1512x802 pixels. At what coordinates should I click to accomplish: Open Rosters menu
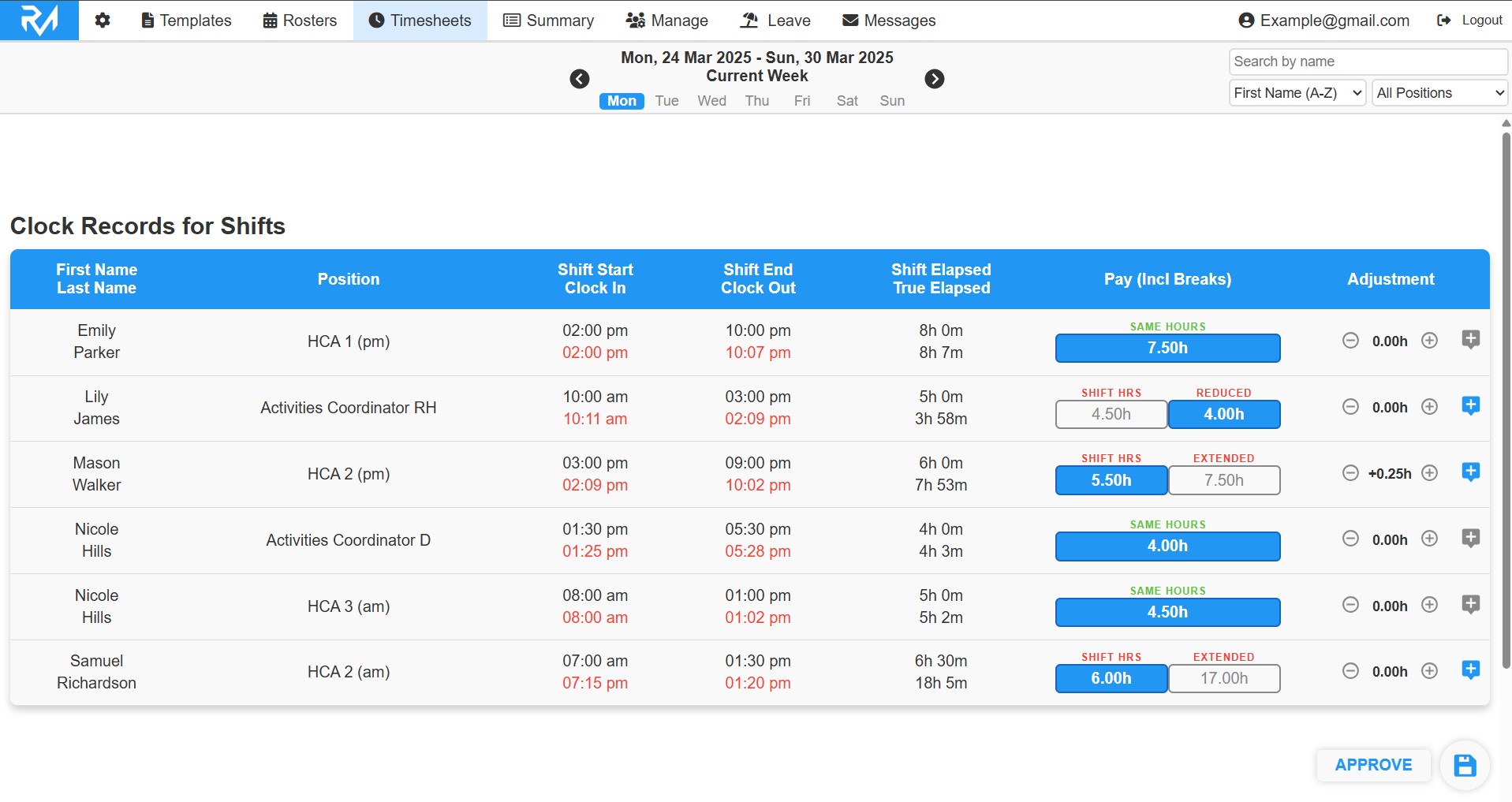[300, 21]
